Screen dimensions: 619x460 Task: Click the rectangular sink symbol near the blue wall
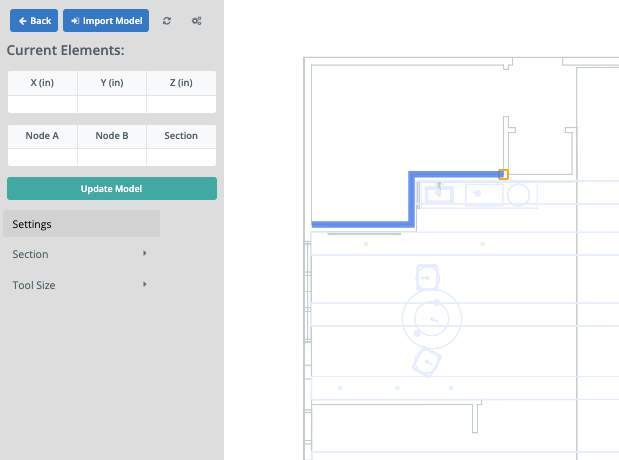pyautogui.click(x=440, y=194)
